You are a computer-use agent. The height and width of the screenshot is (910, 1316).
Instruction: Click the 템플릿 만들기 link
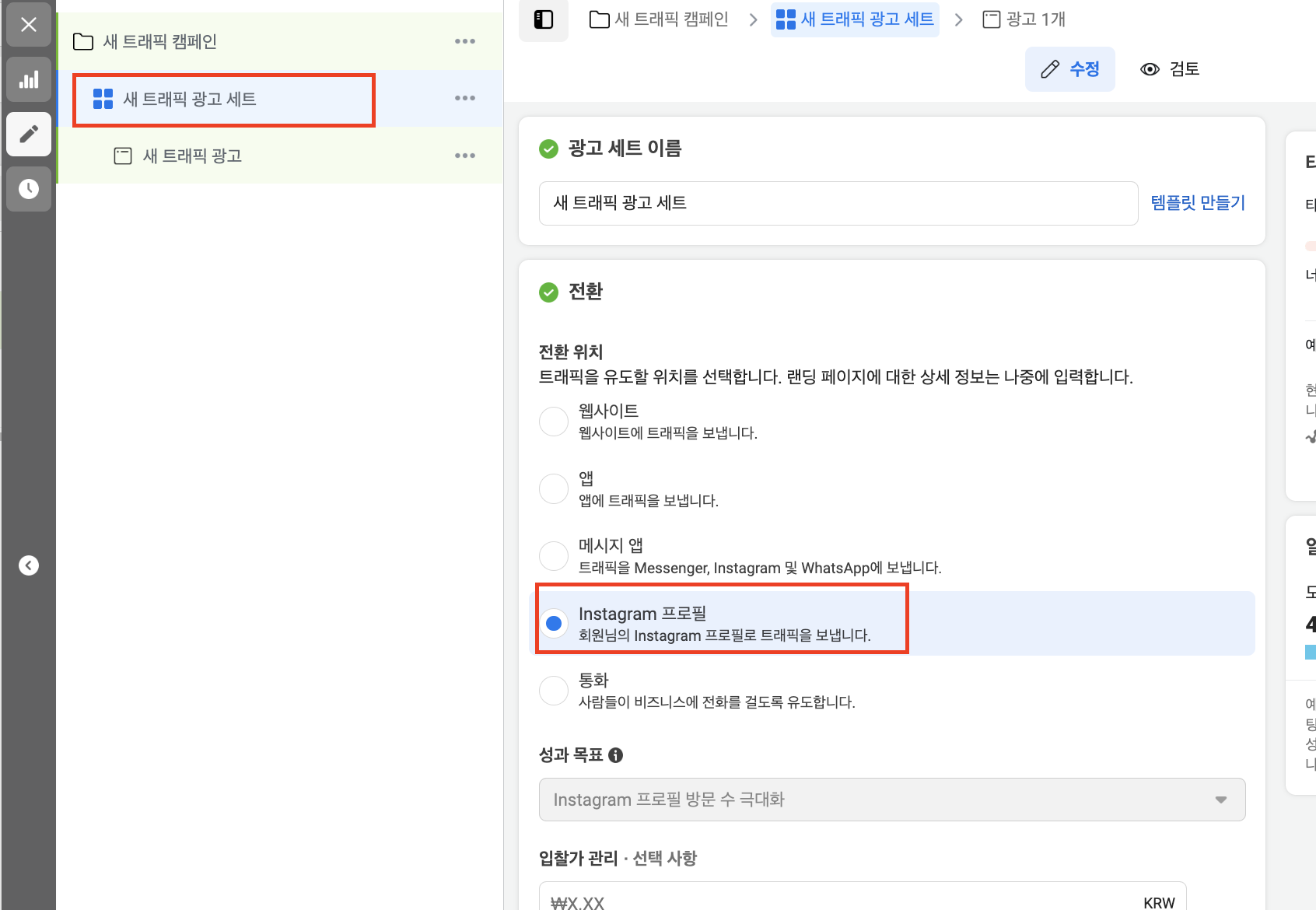point(1198,203)
